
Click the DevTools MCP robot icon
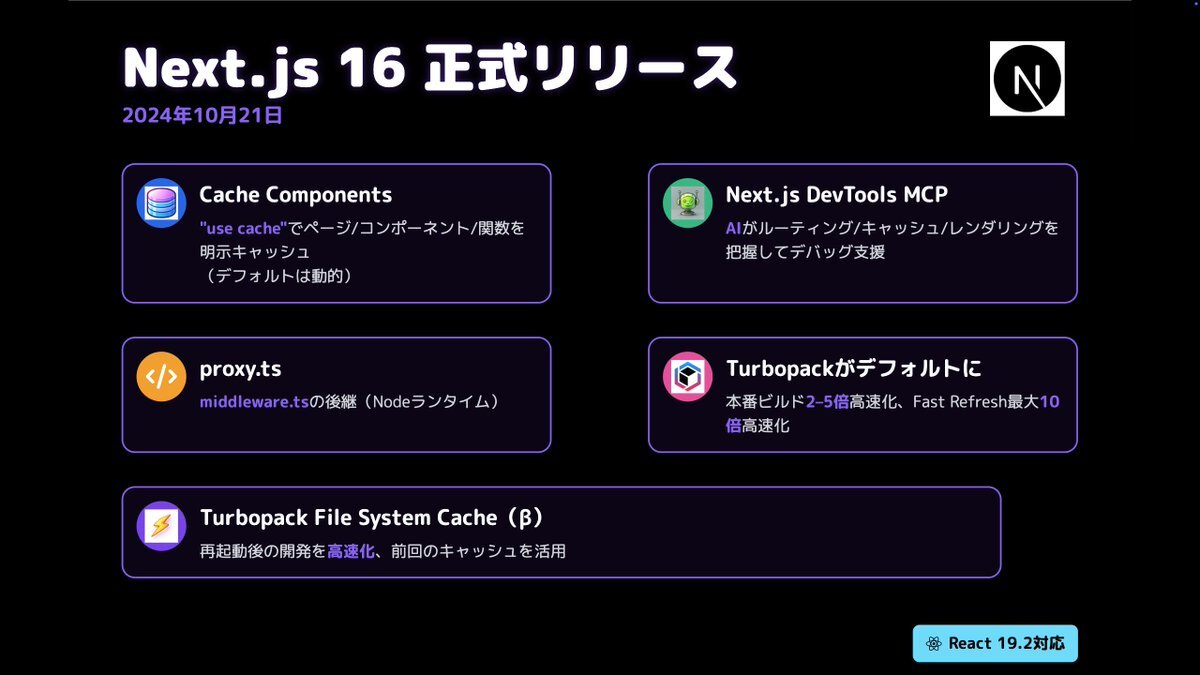click(688, 203)
